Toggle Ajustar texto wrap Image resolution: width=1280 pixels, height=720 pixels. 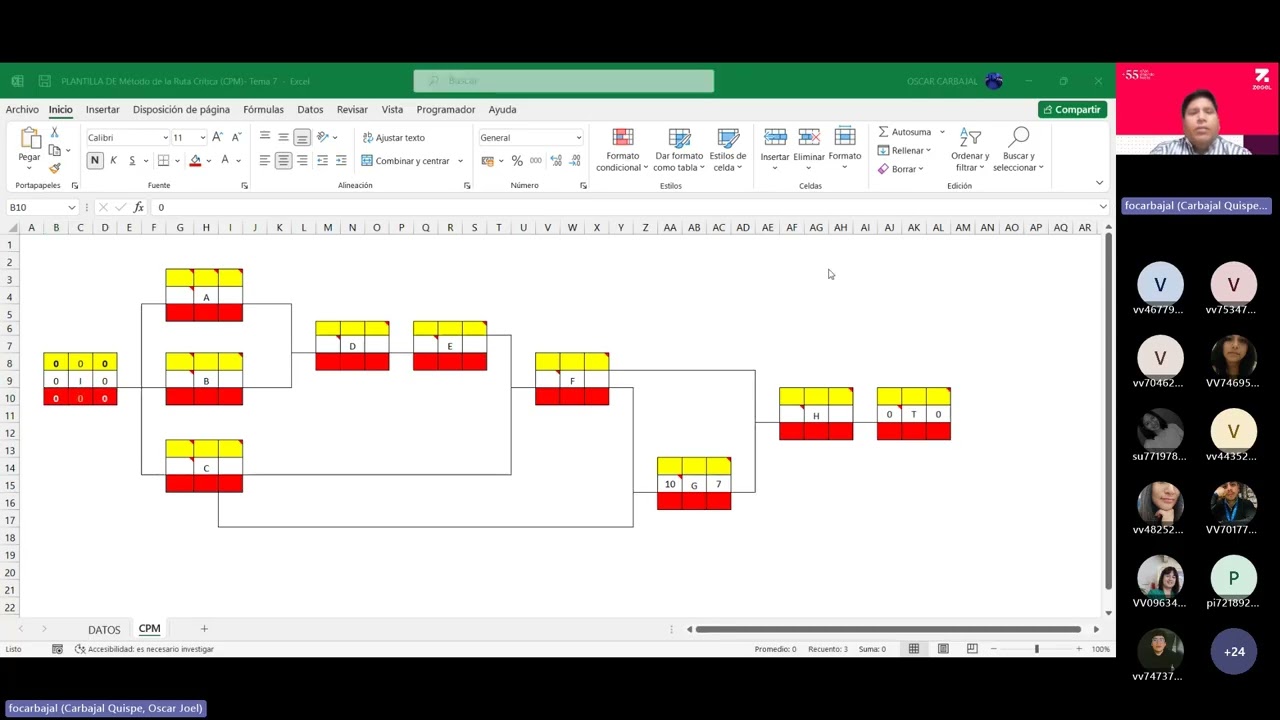pos(393,137)
